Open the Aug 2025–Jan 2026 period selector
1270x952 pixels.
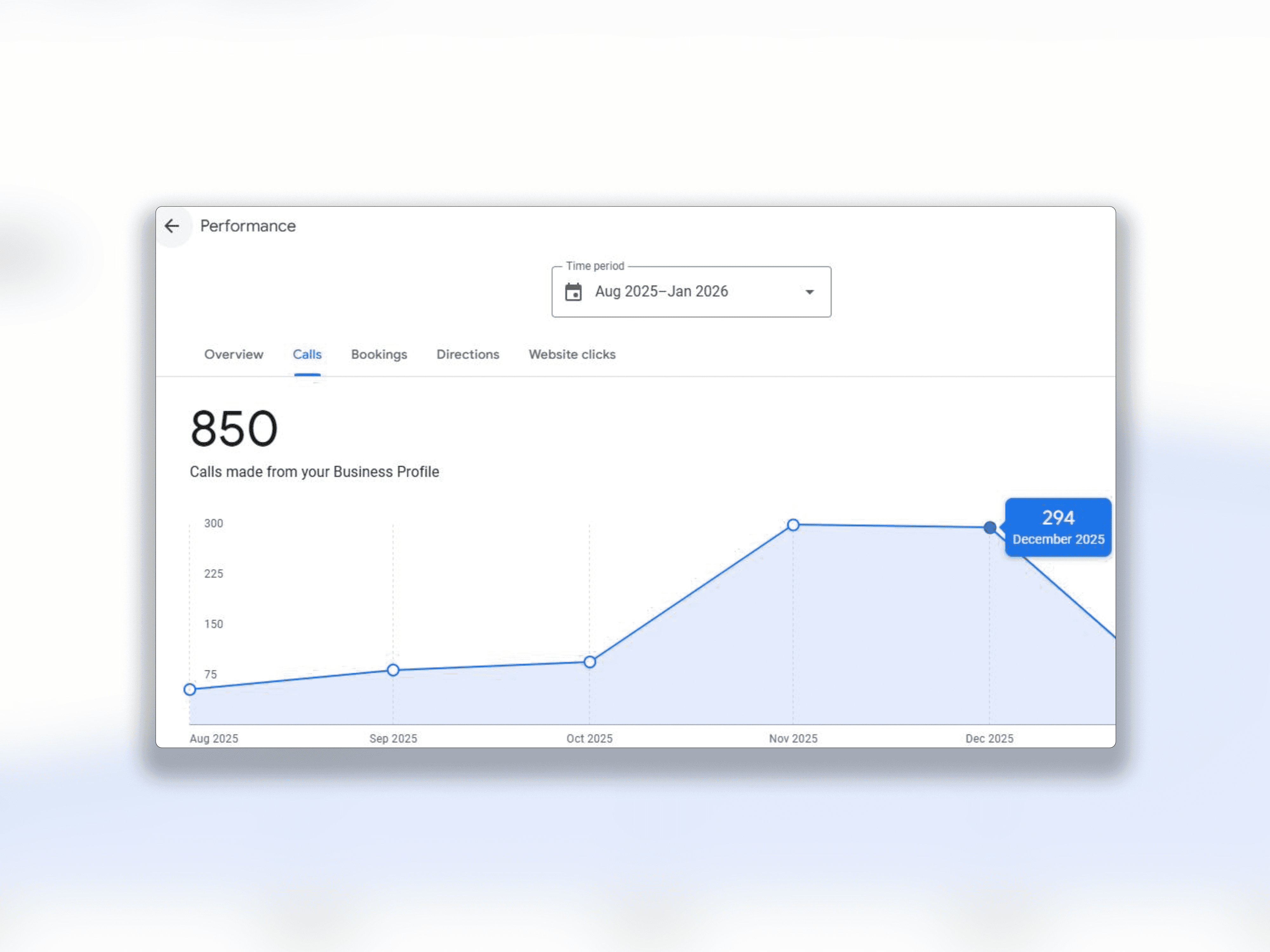[661, 292]
